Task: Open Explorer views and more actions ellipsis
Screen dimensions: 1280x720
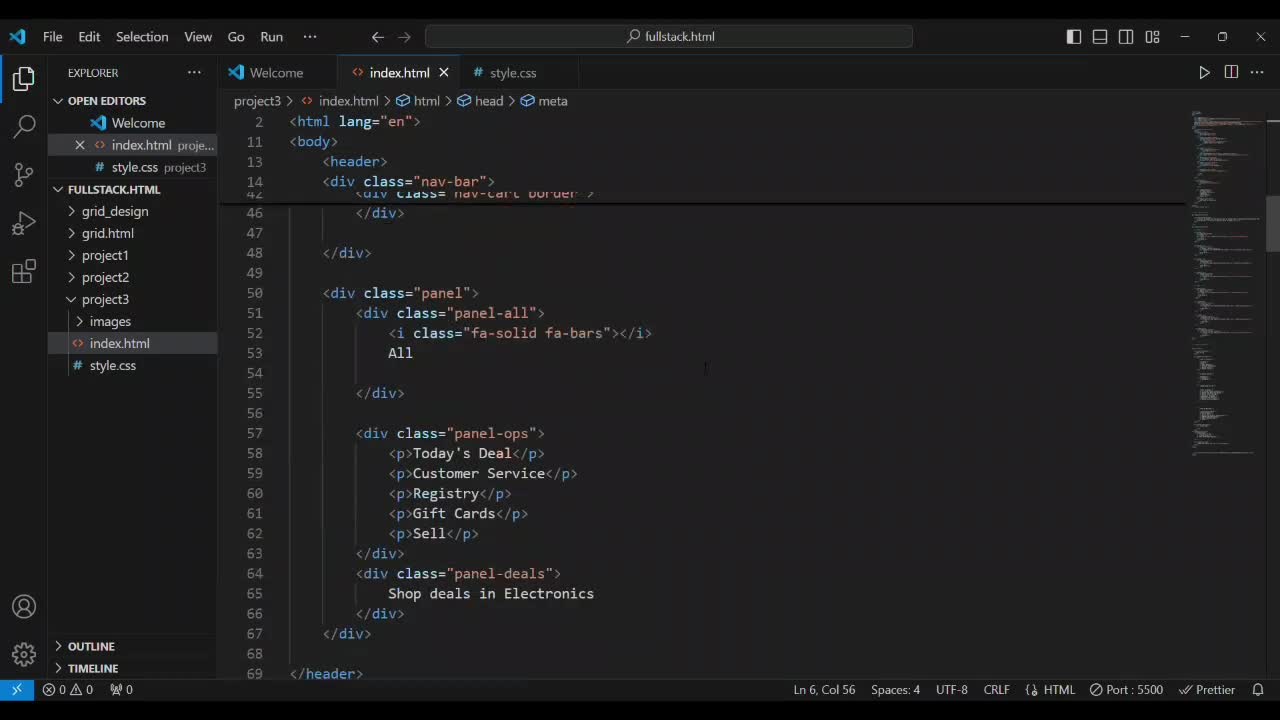Action: click(194, 72)
